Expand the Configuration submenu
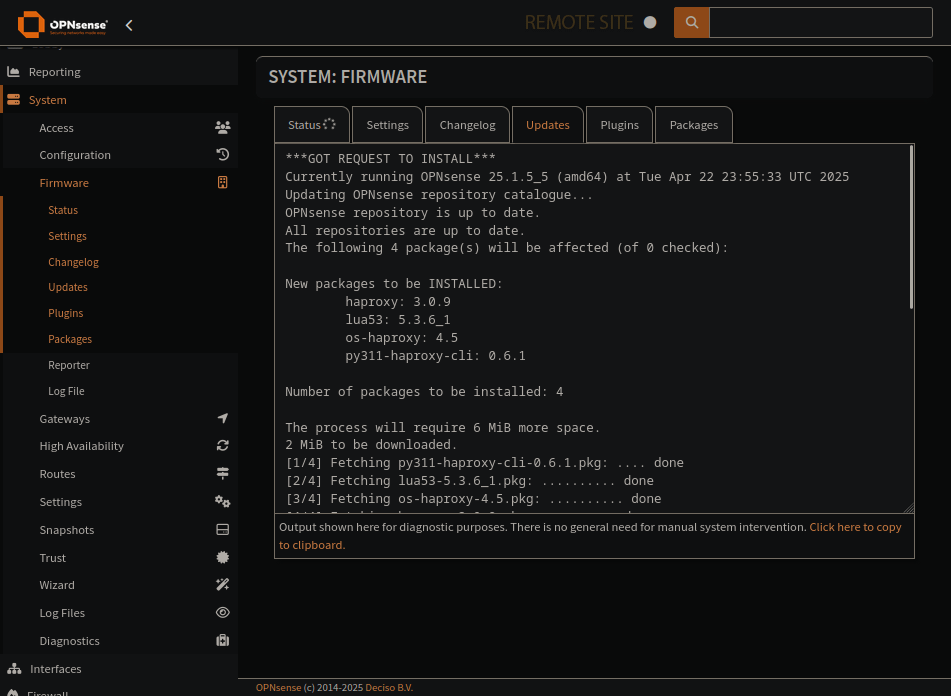The width and height of the screenshot is (951, 696). point(120,155)
